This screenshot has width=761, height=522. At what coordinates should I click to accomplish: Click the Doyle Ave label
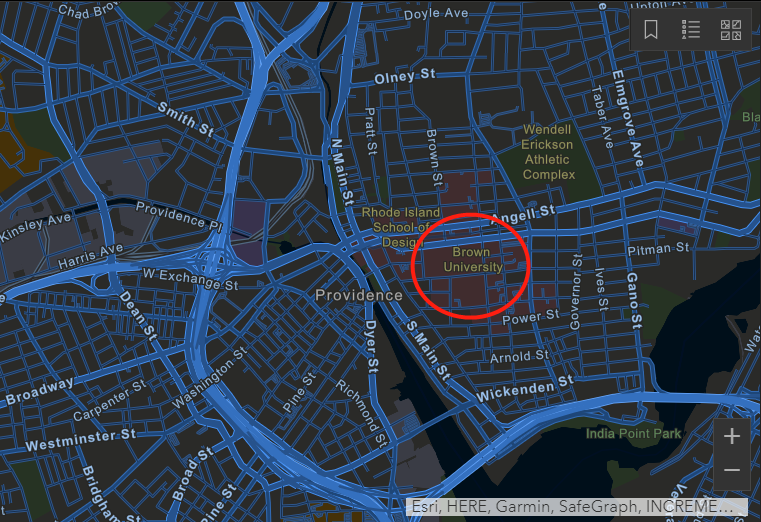click(436, 14)
